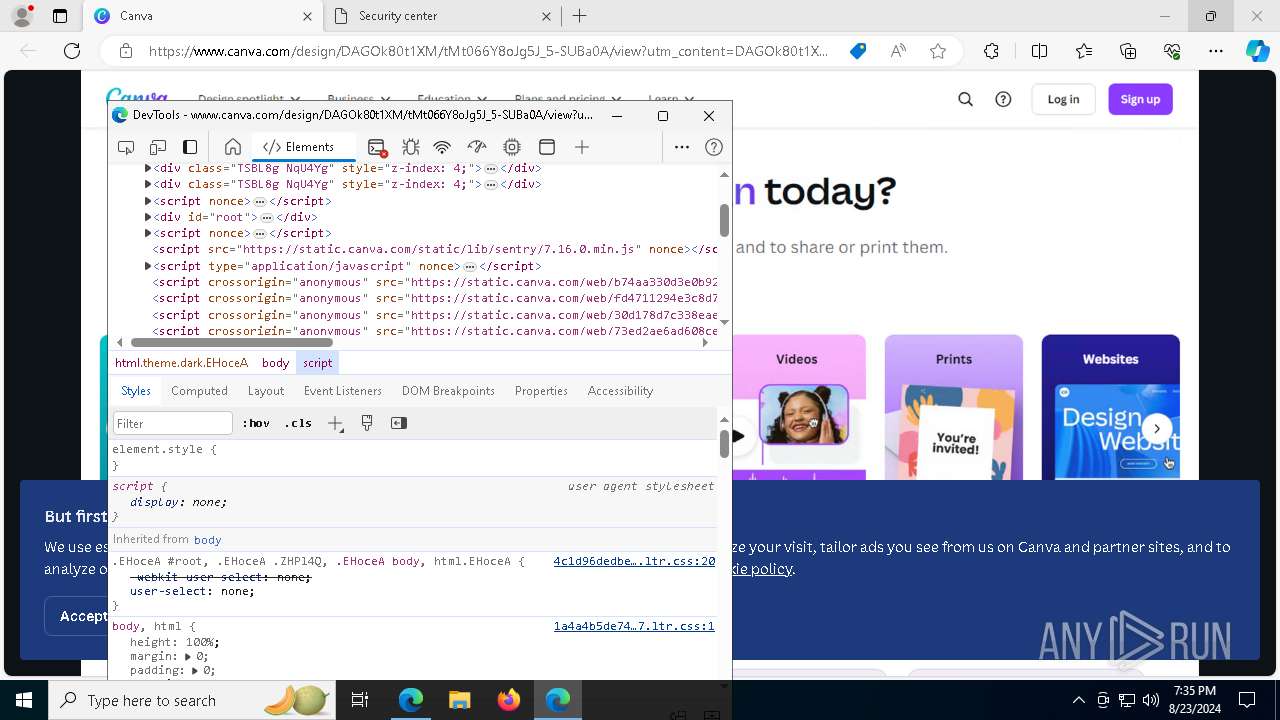1280x720 pixels.
Task: Add new style rule plus icon
Action: [336, 423]
